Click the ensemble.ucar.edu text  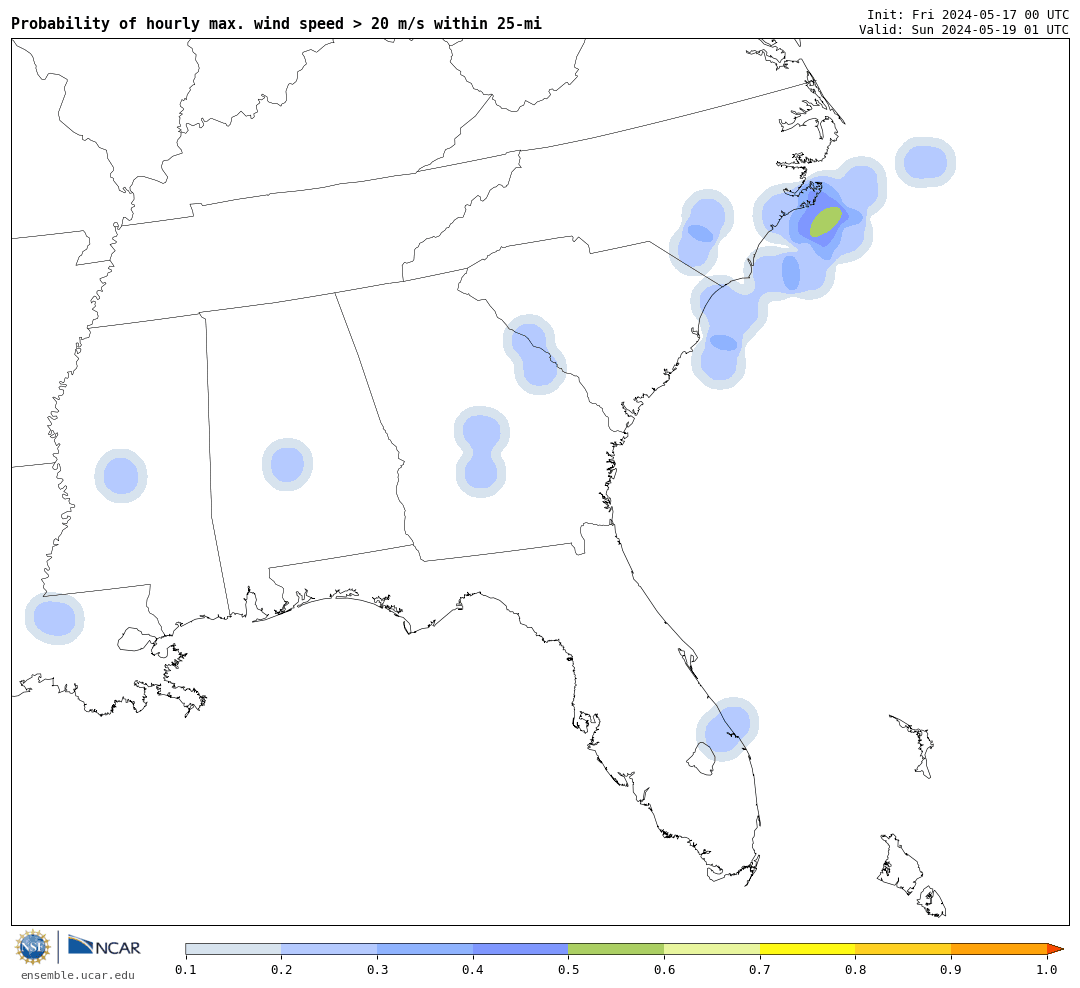(78, 975)
